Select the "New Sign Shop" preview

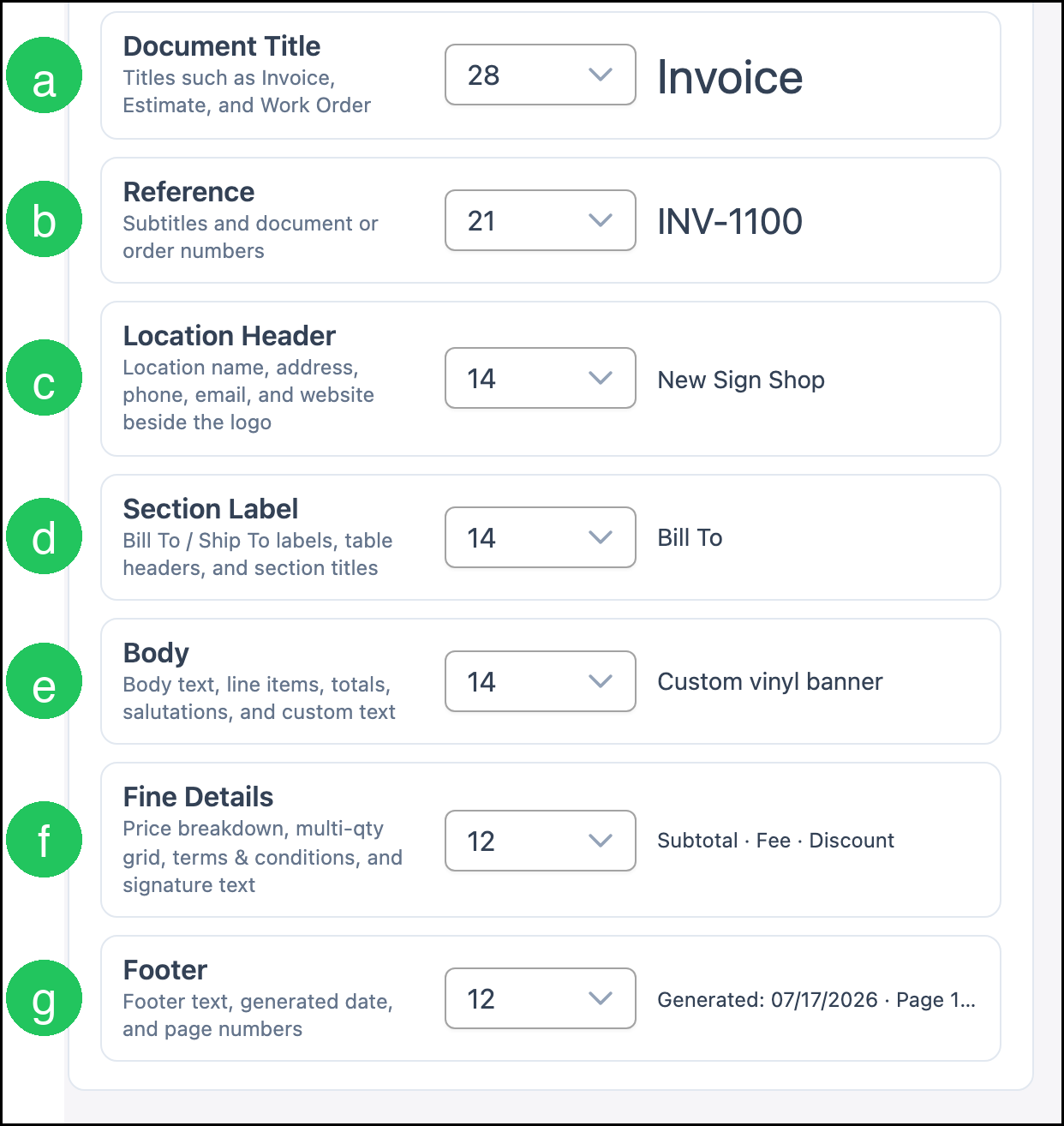pos(741,380)
